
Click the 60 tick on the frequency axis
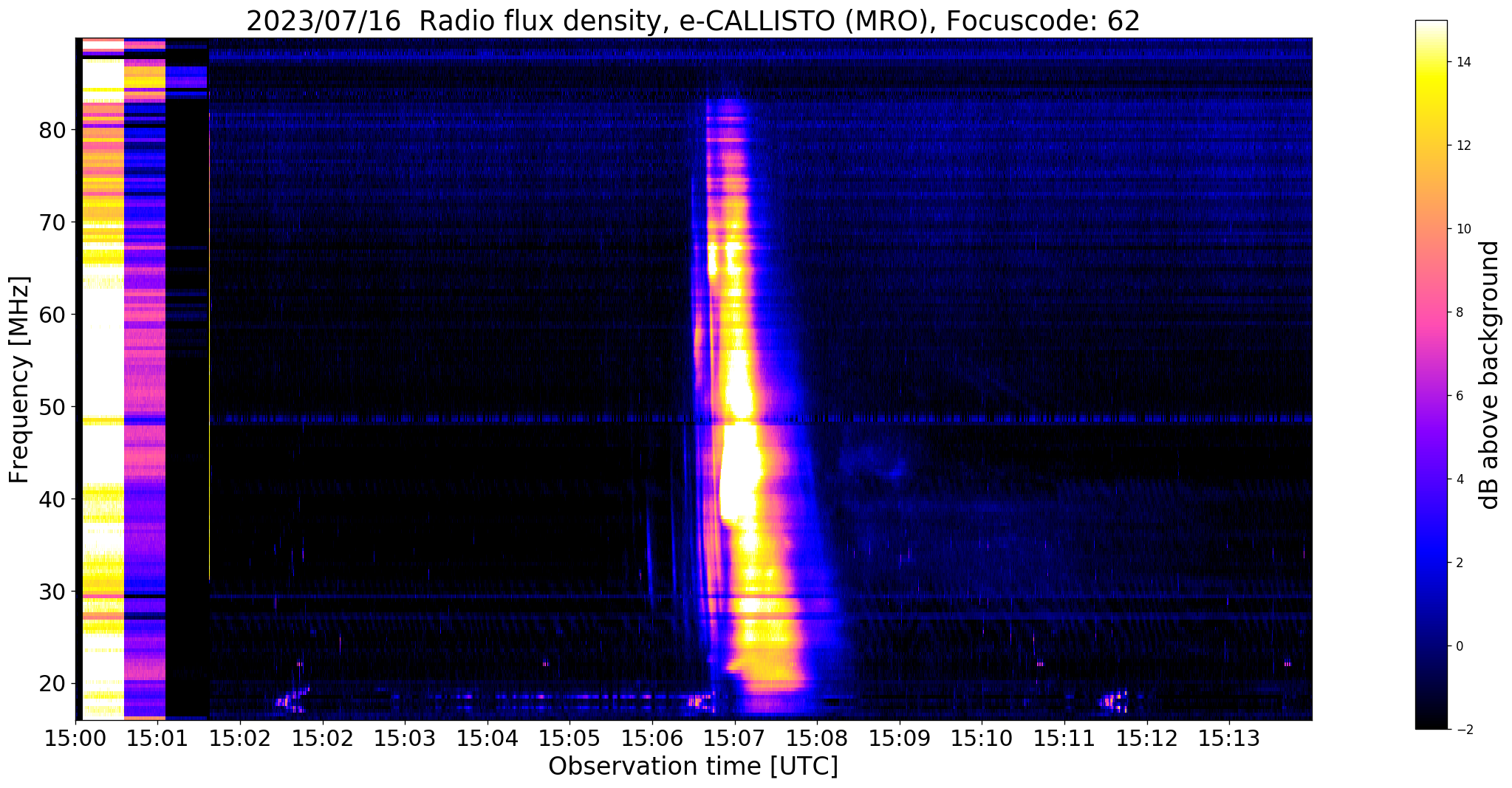[52, 315]
